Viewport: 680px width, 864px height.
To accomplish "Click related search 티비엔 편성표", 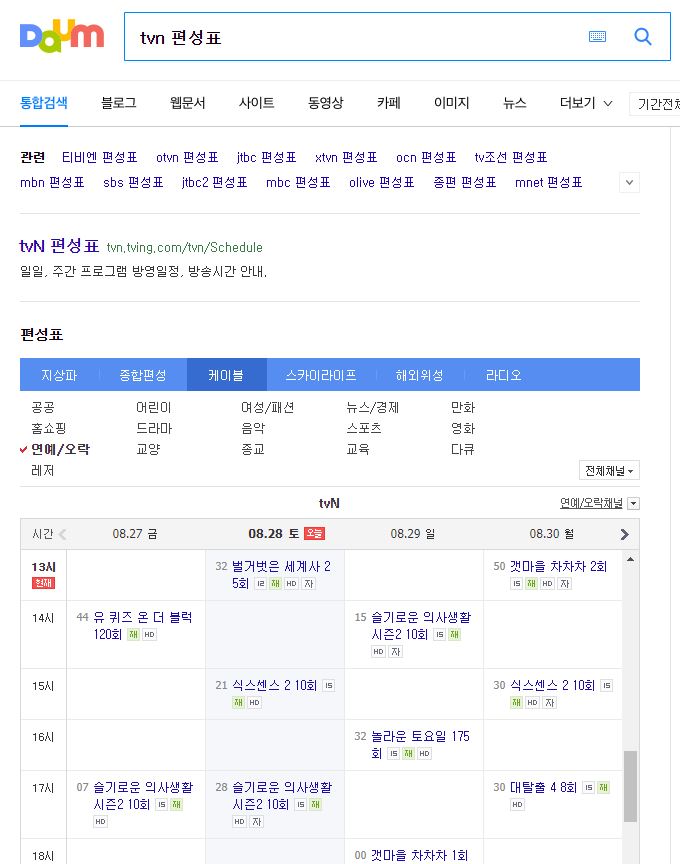I will pos(99,158).
